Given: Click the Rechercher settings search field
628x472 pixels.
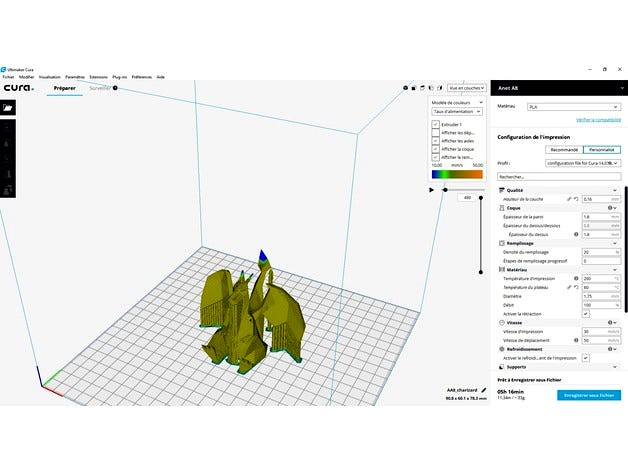Looking at the screenshot, I should pos(559,176).
